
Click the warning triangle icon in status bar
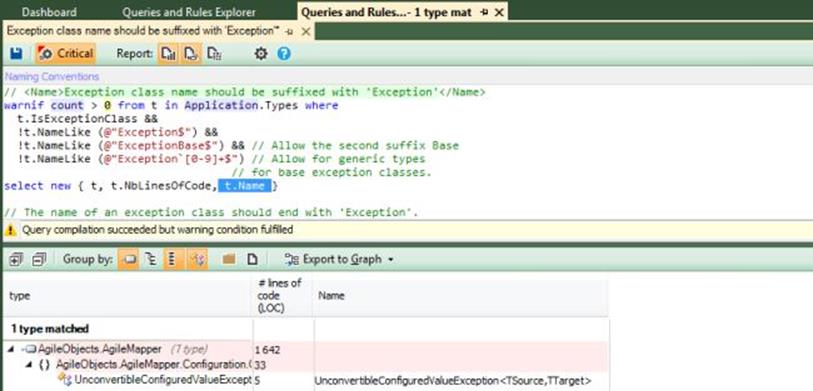coord(10,230)
